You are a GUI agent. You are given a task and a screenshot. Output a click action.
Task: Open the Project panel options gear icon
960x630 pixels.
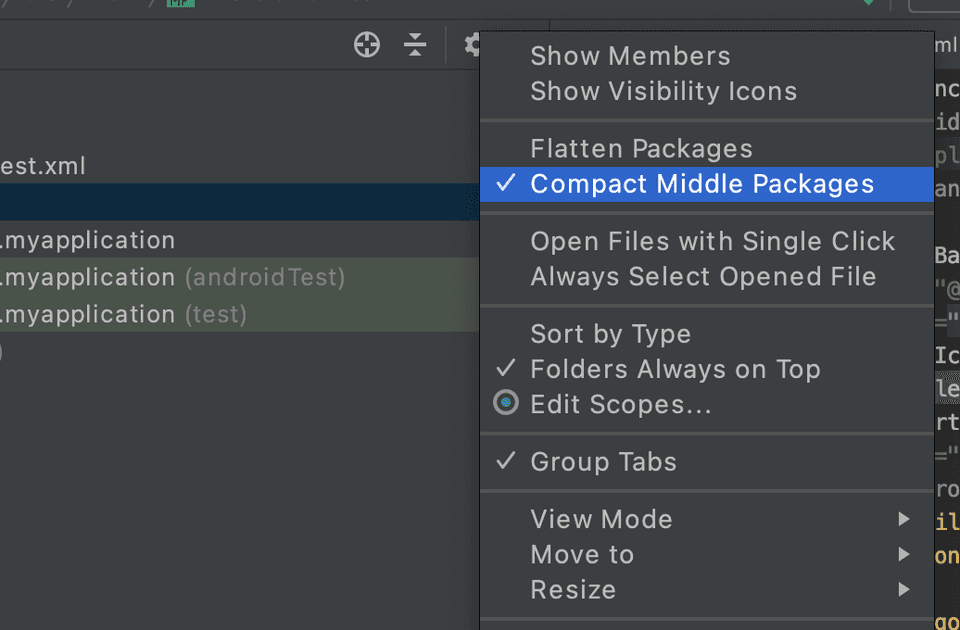pyautogui.click(x=471, y=44)
